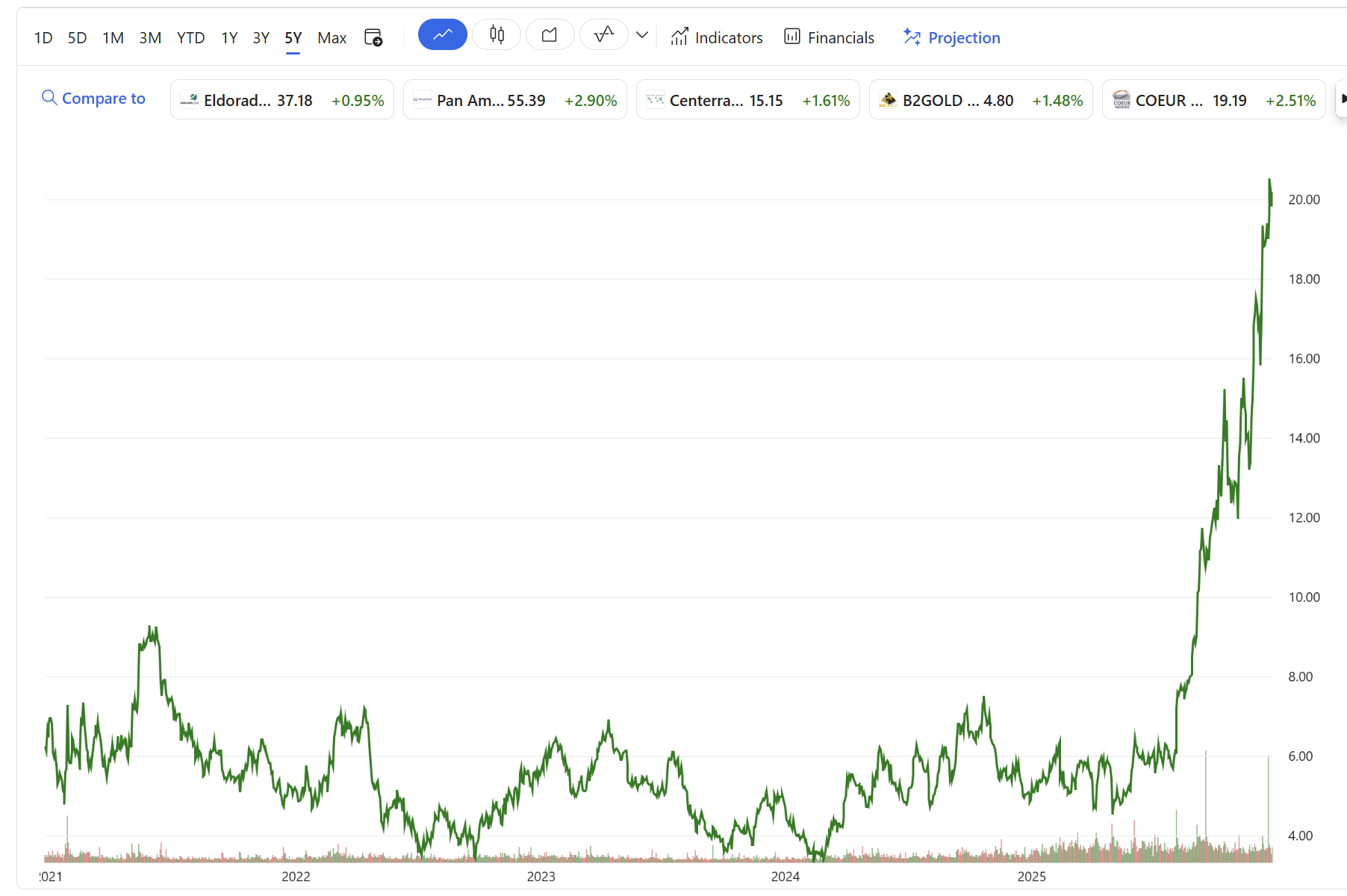Click the 2025 label on time axis
This screenshot has height=896, width=1347.
pos(1031,877)
